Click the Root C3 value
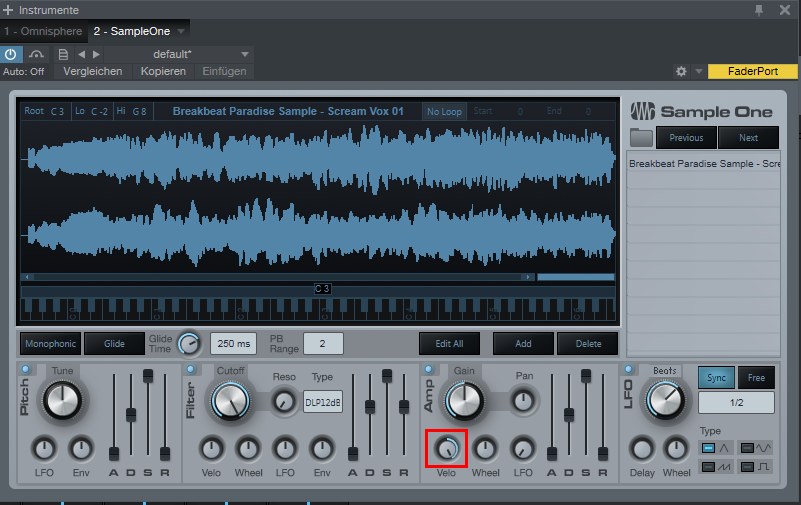The width and height of the screenshot is (801, 505). click(57, 111)
